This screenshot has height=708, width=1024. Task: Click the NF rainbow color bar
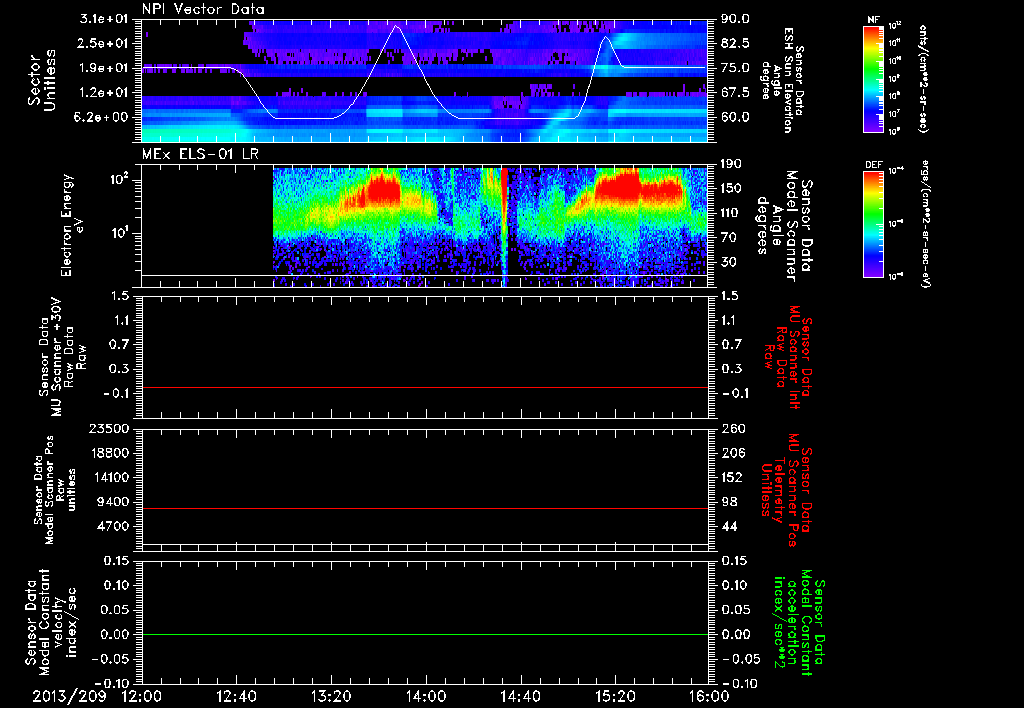[873, 78]
